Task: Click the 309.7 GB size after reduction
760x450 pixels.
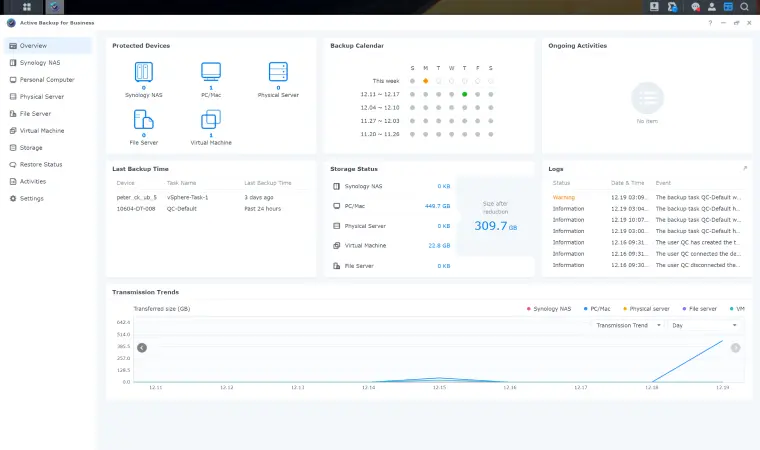Action: point(495,226)
